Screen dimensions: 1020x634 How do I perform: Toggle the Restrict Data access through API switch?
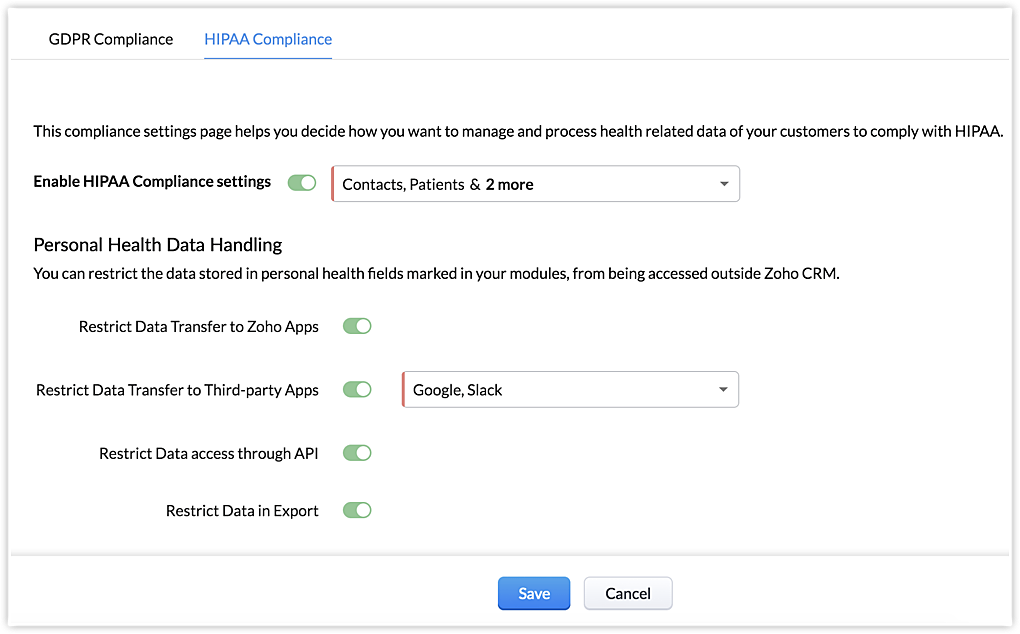(357, 453)
